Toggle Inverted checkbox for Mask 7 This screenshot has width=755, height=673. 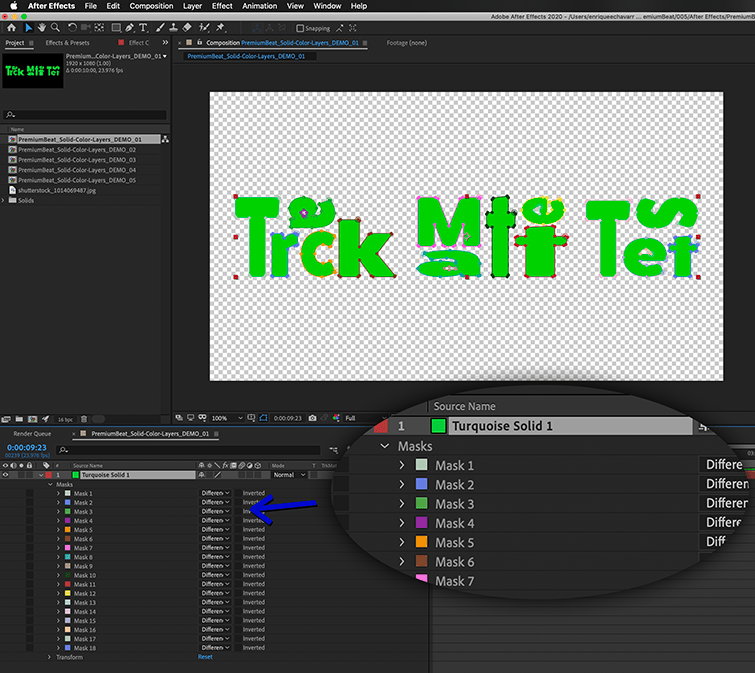(239, 548)
